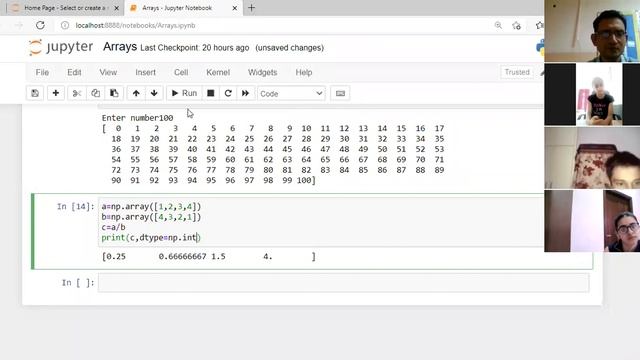Close the Home Page browser tab

[116, 8]
